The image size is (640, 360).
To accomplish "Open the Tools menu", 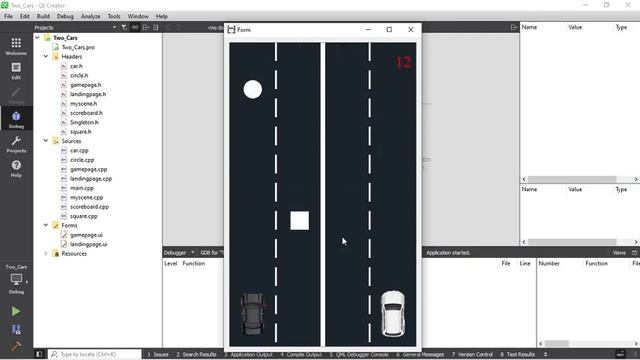I will coord(114,16).
